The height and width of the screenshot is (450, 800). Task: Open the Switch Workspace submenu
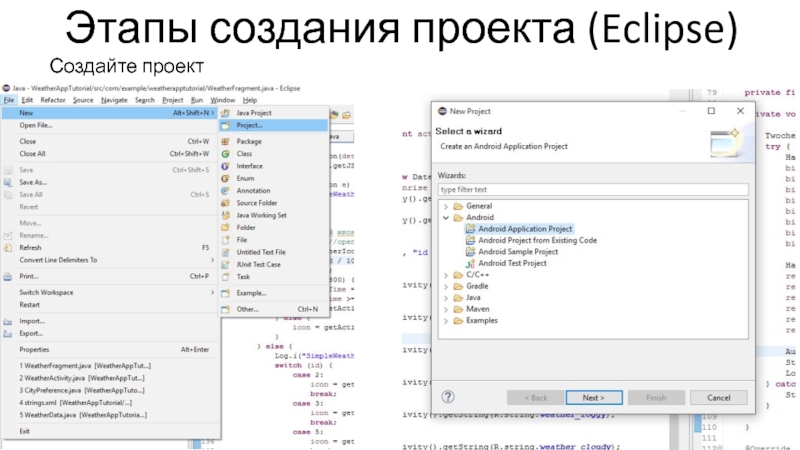click(112, 292)
